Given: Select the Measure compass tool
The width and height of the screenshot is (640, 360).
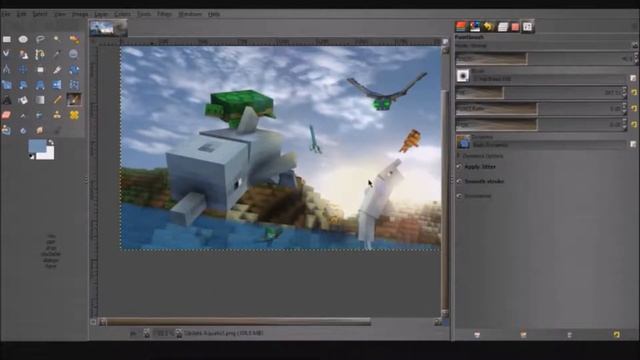Looking at the screenshot, I should coord(7,69).
